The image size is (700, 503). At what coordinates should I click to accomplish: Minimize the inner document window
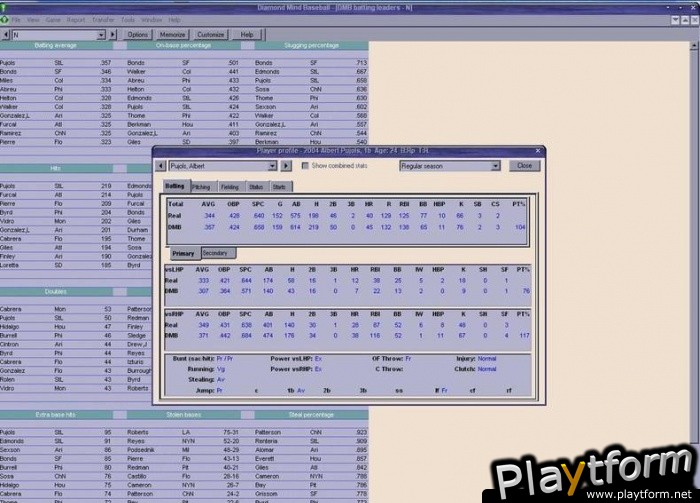pyautogui.click(x=676, y=21)
